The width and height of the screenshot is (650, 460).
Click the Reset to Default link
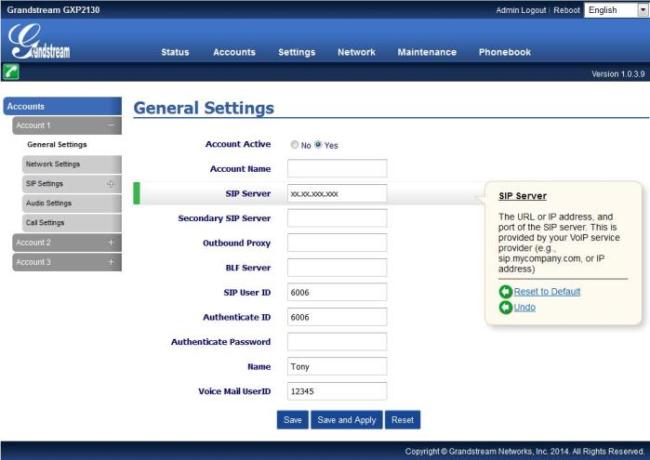pos(547,292)
